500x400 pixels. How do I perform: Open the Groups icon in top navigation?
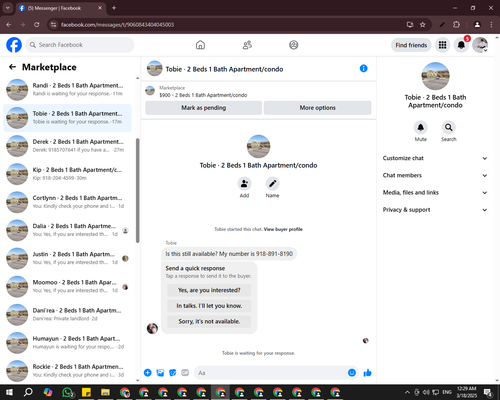click(x=294, y=45)
